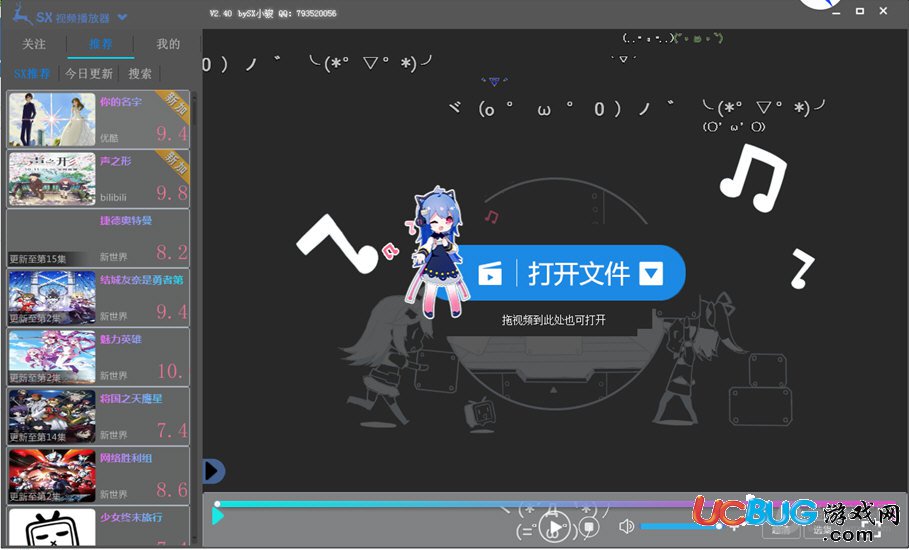The image size is (909, 550).
Task: Open the 魅力英雄 thumbnail
Action: [x=52, y=357]
